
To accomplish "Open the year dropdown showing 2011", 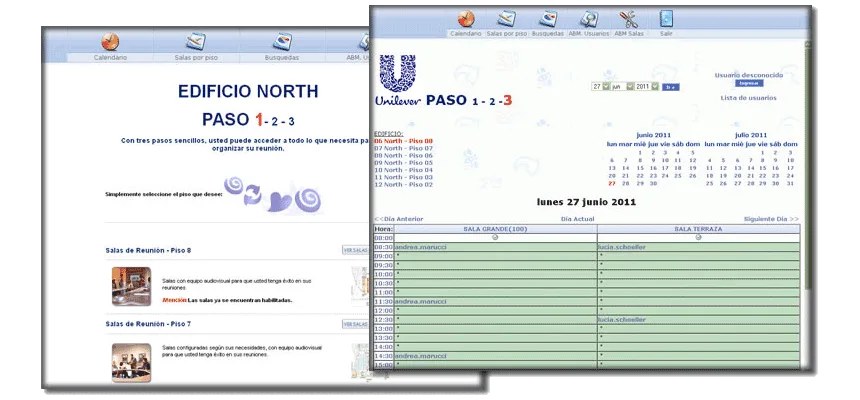I will click(647, 87).
